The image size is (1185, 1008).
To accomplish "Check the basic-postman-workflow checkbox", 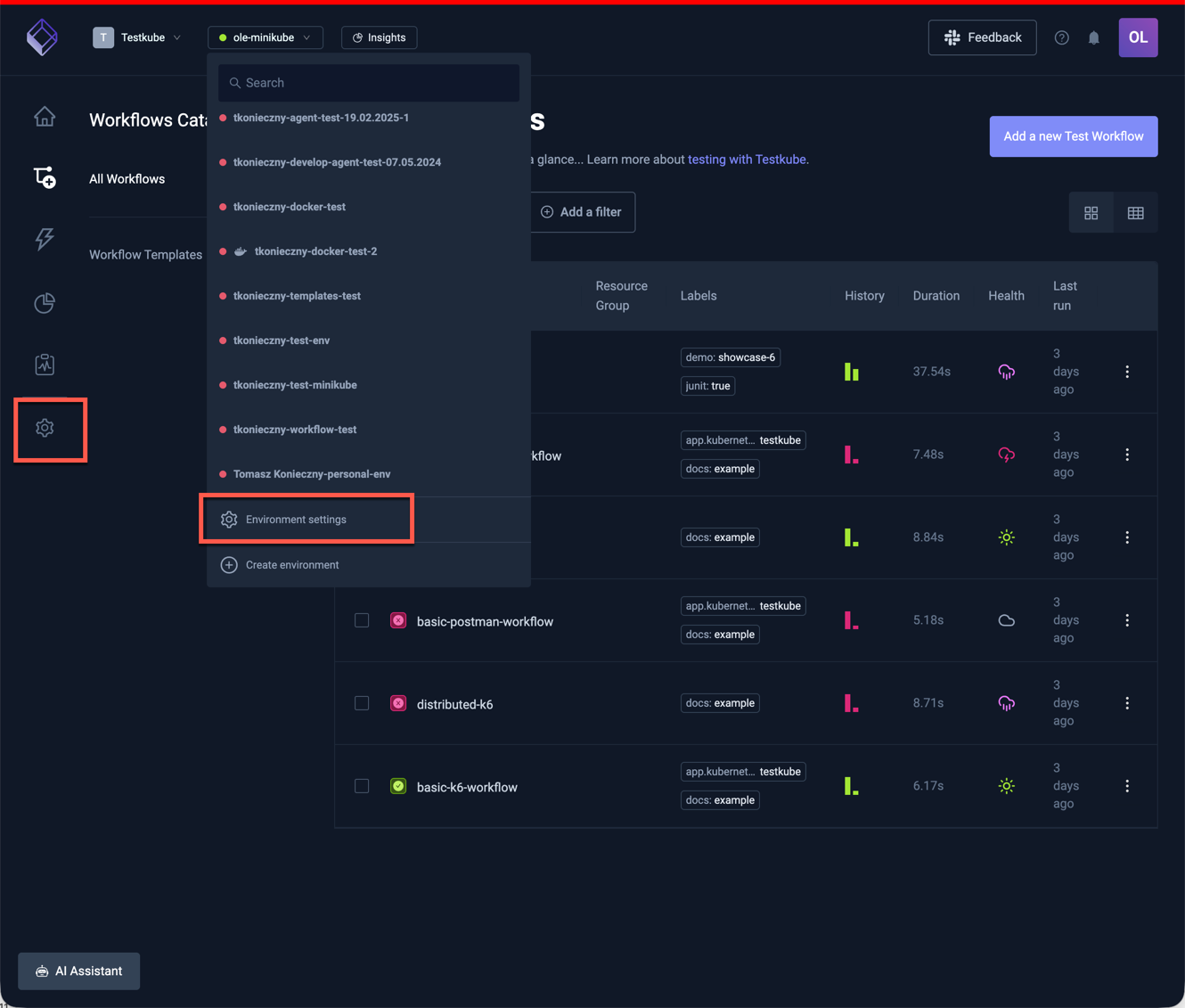I will click(362, 620).
